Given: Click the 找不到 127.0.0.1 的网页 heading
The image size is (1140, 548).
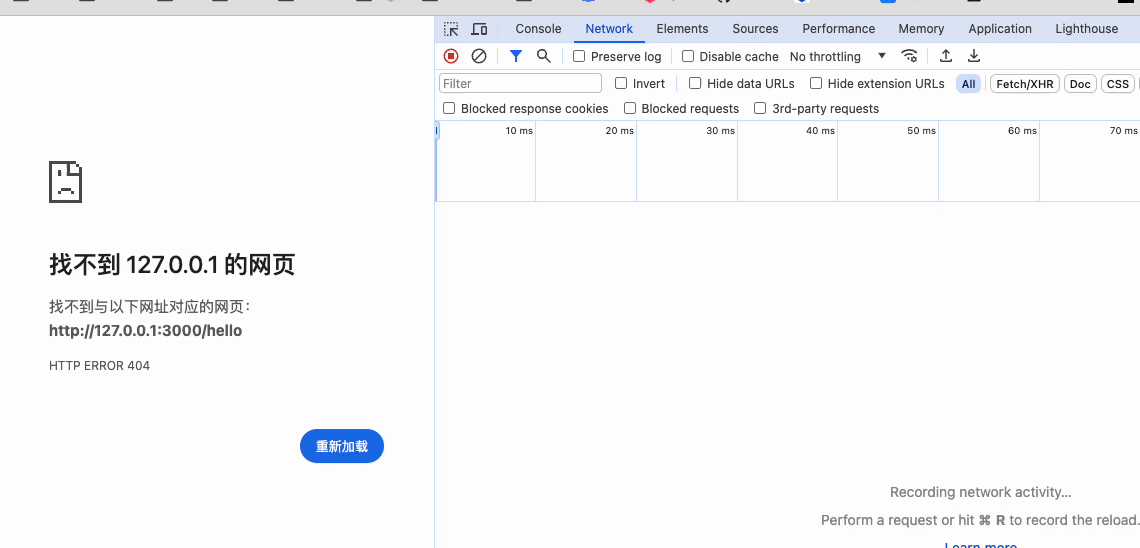Looking at the screenshot, I should coord(172,265).
